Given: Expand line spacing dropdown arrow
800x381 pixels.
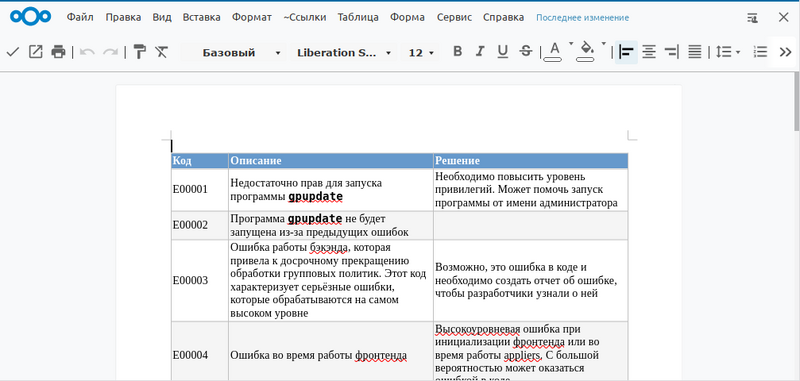Looking at the screenshot, I should click(x=738, y=53).
